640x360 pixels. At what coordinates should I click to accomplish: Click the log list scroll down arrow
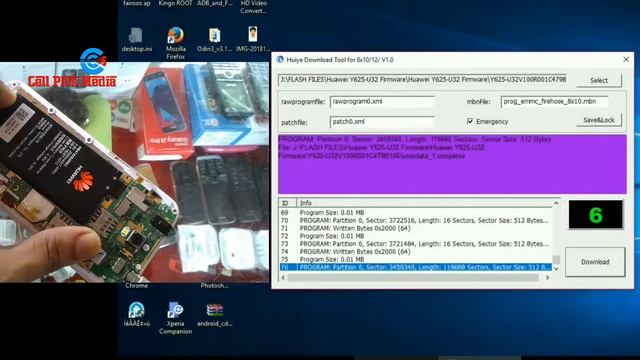tap(556, 269)
